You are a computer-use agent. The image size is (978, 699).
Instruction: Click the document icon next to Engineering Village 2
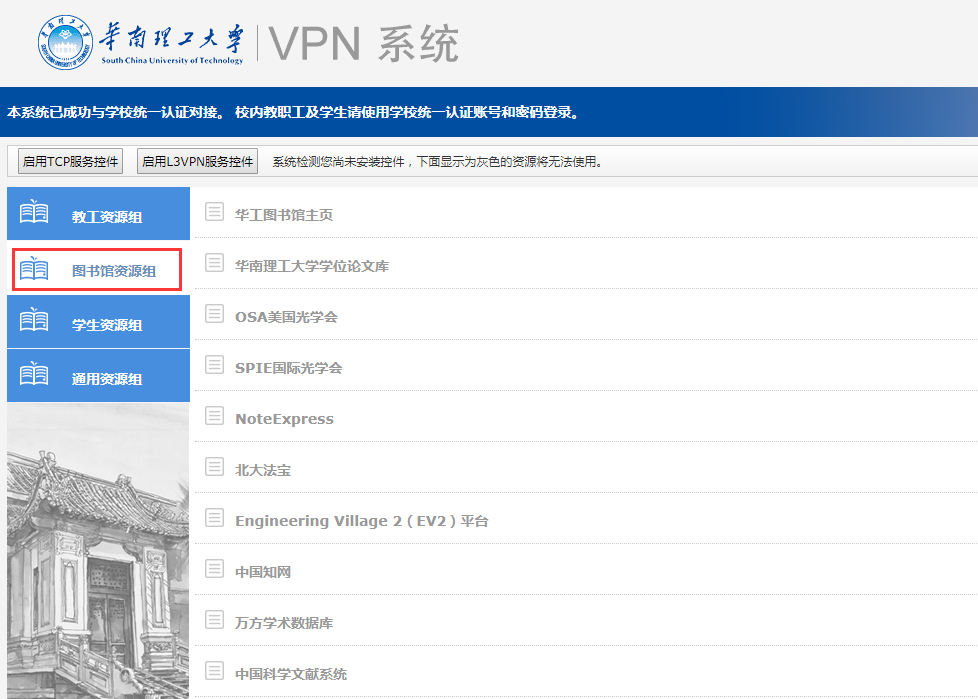[x=215, y=518]
